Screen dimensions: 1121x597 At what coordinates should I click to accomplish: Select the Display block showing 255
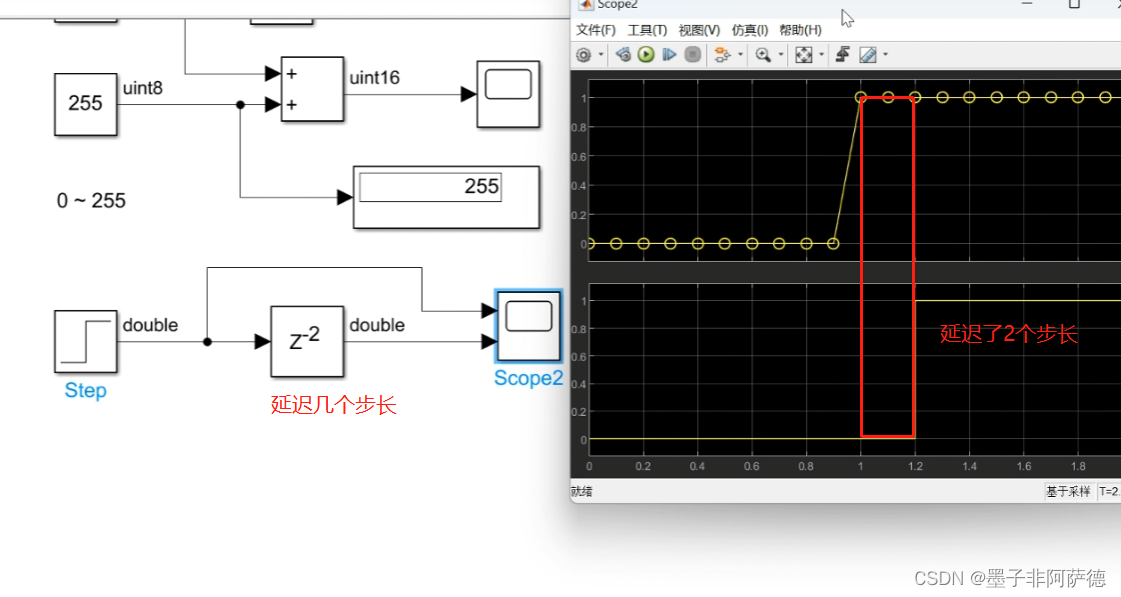pyautogui.click(x=446, y=196)
